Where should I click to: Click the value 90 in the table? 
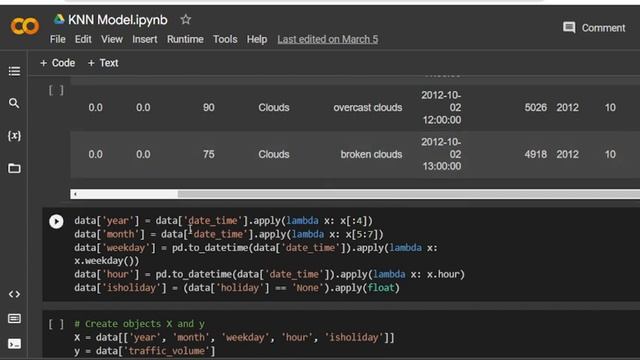(209, 108)
